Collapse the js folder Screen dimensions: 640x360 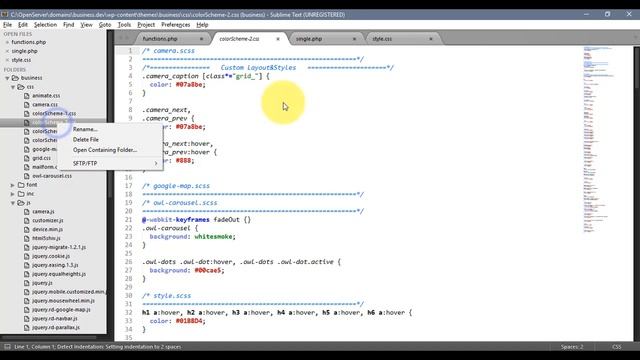tap(13, 203)
